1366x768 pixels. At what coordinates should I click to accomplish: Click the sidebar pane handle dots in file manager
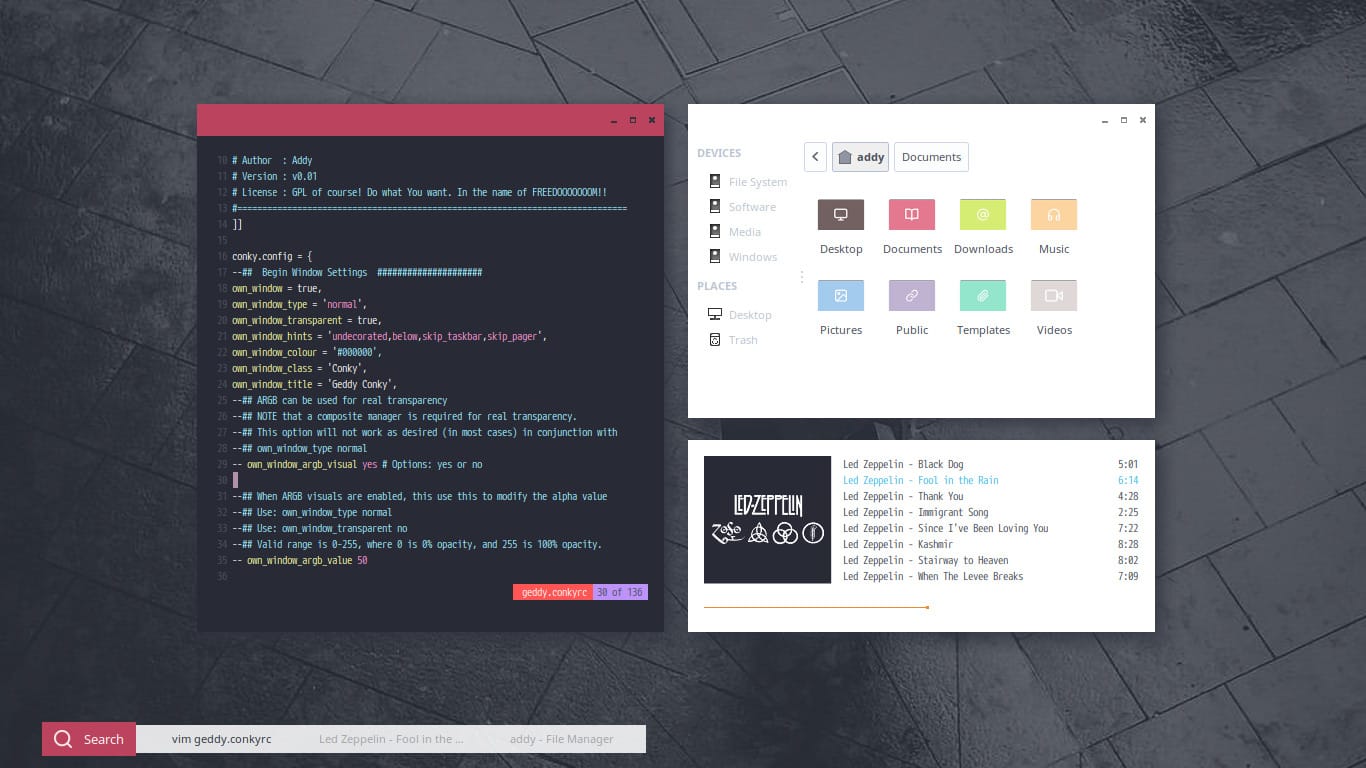tap(801, 277)
